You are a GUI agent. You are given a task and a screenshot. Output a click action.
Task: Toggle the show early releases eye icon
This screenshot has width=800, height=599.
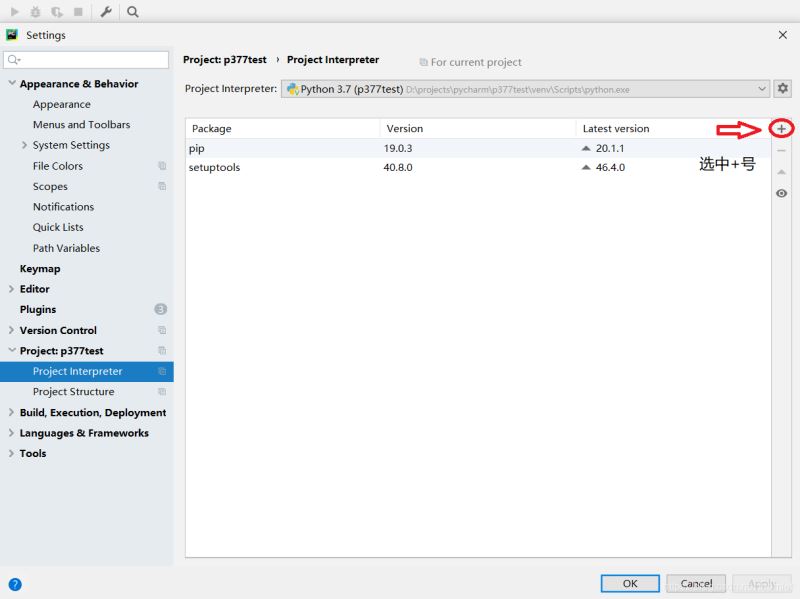click(781, 193)
